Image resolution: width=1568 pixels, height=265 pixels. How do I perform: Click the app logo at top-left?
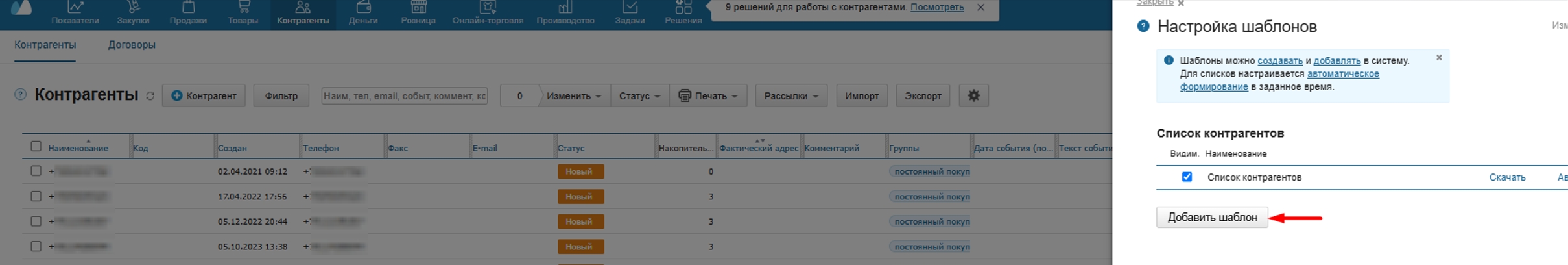pyautogui.click(x=21, y=7)
